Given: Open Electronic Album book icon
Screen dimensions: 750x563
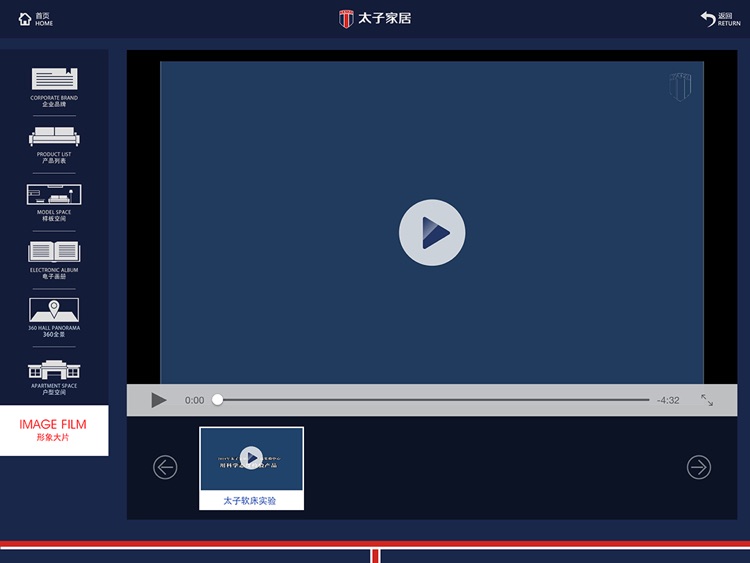Looking at the screenshot, I should pyautogui.click(x=54, y=252).
